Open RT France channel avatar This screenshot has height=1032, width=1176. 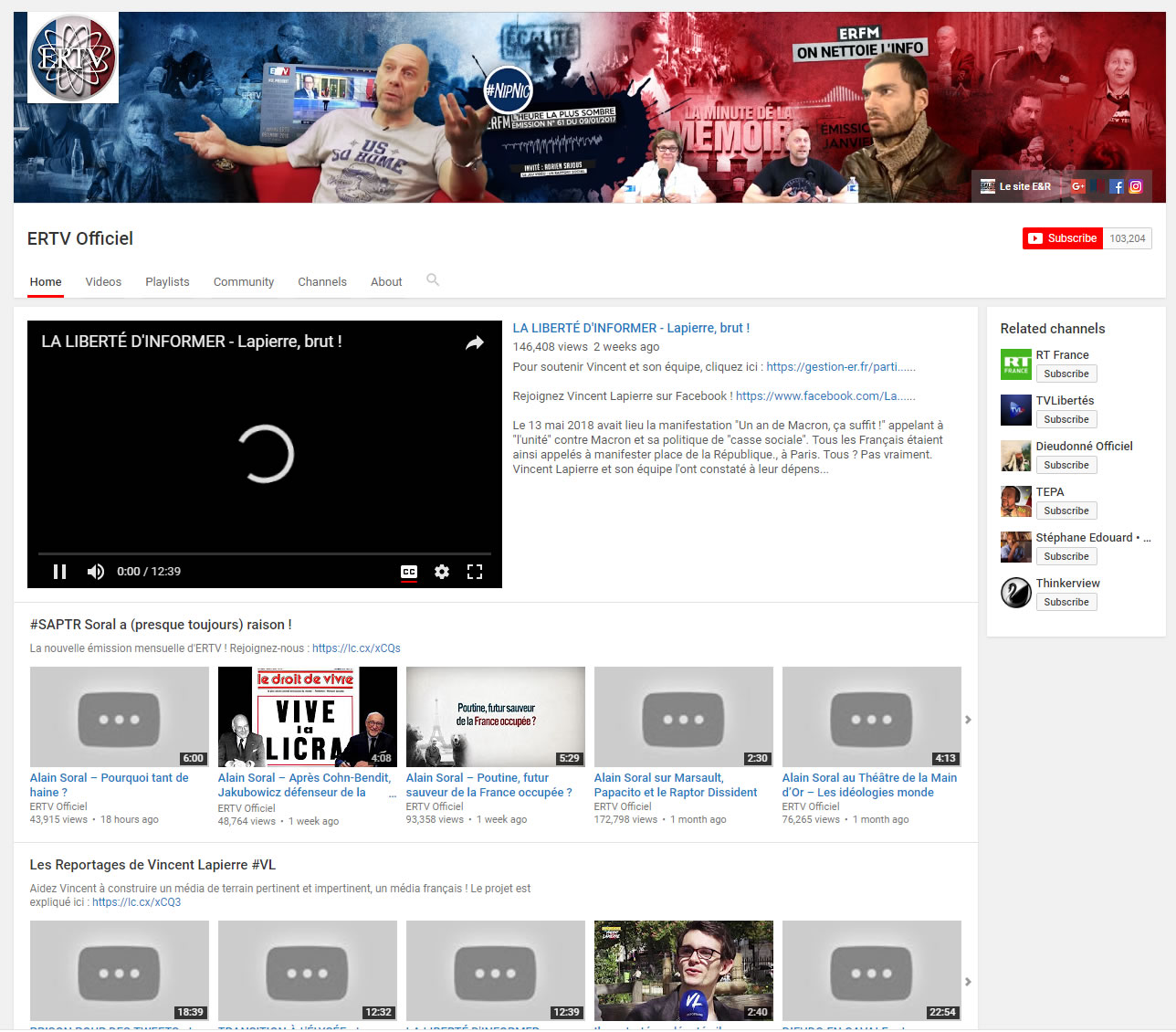(x=1016, y=364)
